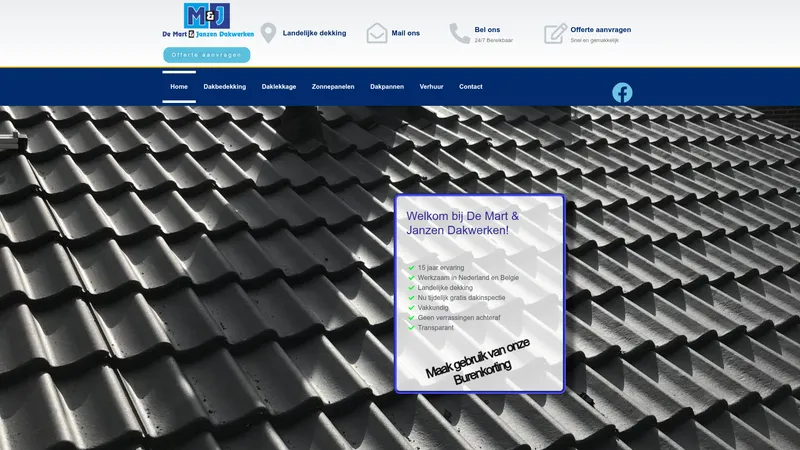Click the telephone handset icon
The height and width of the screenshot is (450, 800).
pyautogui.click(x=460, y=34)
